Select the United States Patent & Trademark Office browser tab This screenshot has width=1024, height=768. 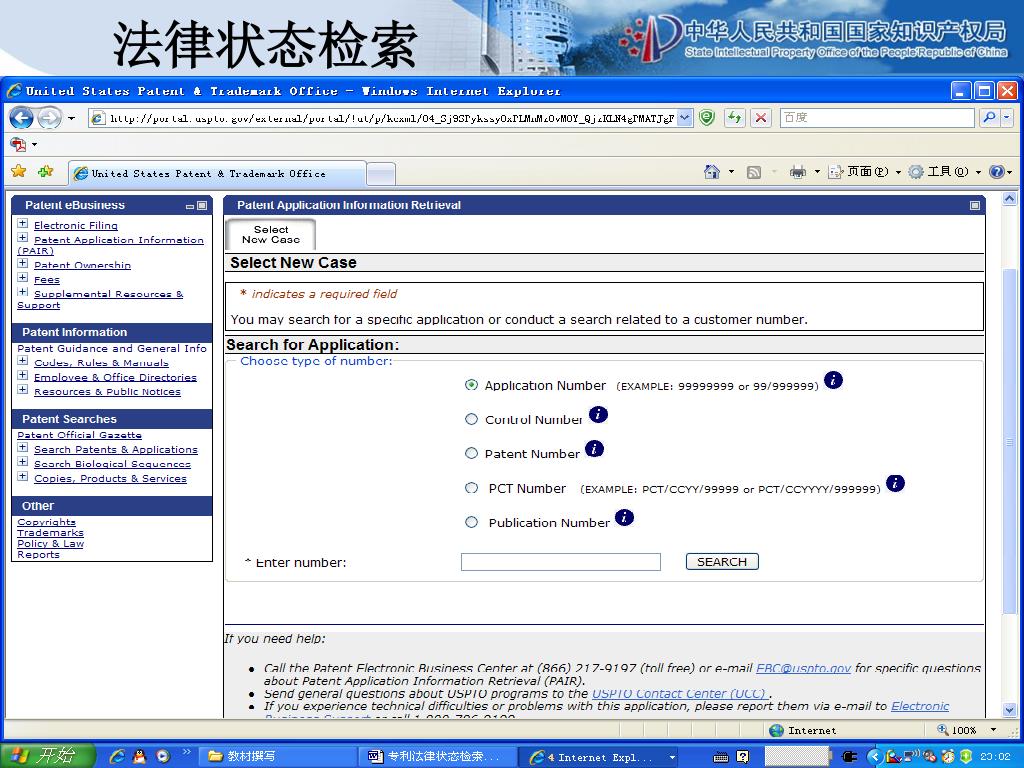(x=217, y=174)
